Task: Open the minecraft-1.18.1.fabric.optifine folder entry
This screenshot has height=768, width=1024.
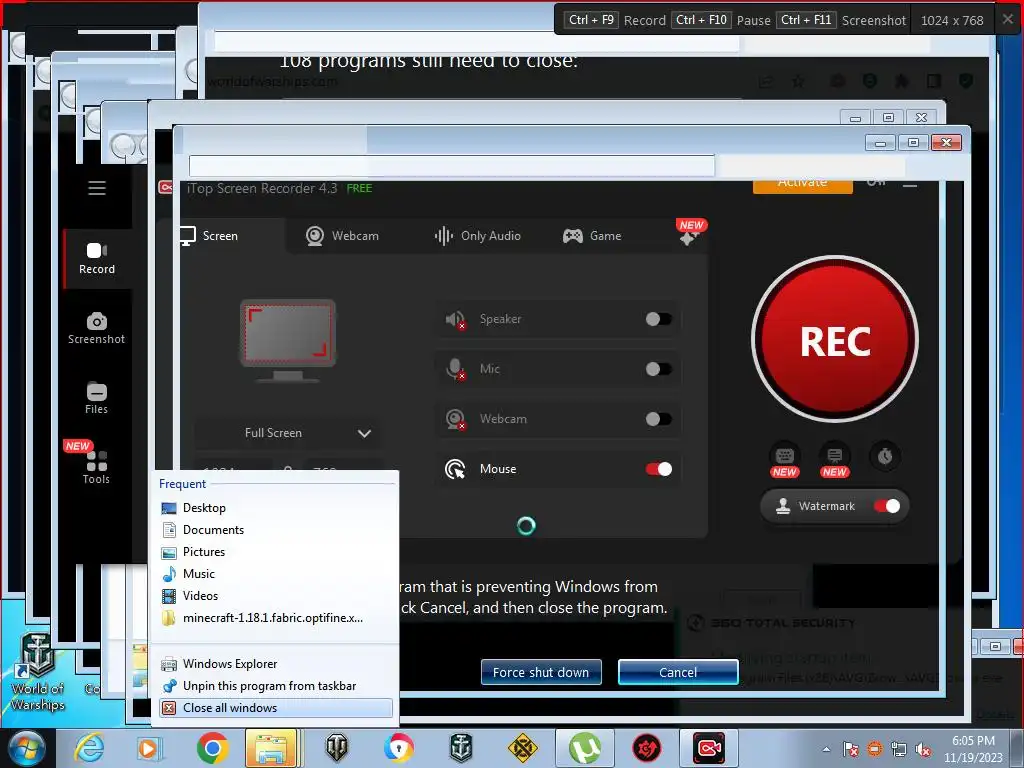Action: (x=276, y=618)
